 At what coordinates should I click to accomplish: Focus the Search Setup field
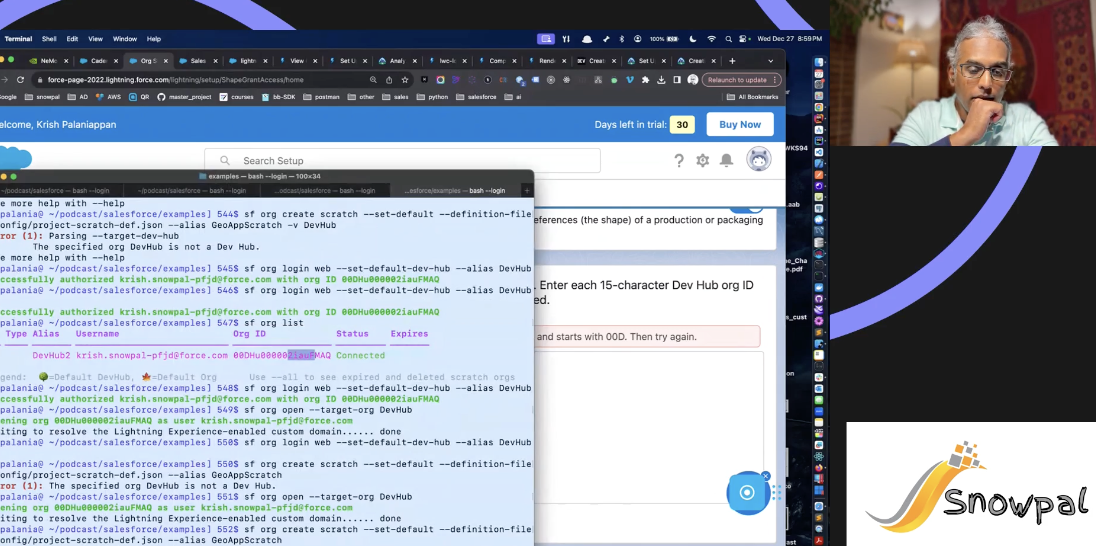(x=402, y=161)
